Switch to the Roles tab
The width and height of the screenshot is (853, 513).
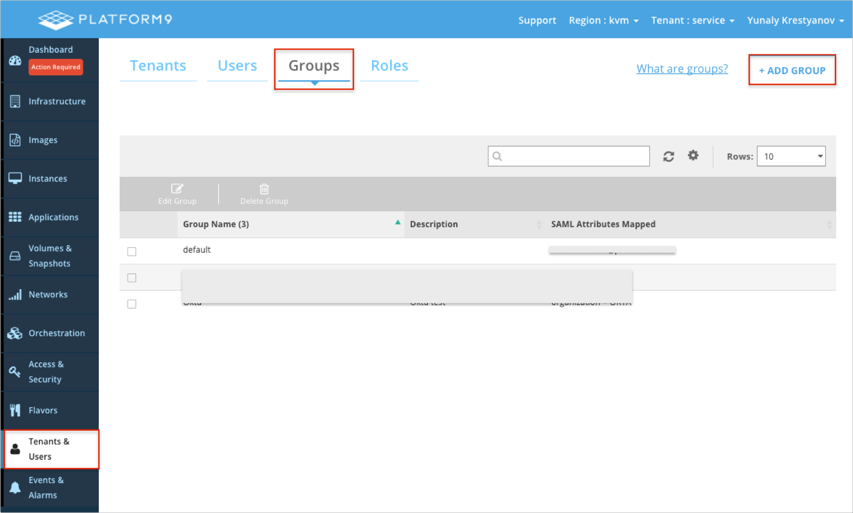pyautogui.click(x=389, y=66)
